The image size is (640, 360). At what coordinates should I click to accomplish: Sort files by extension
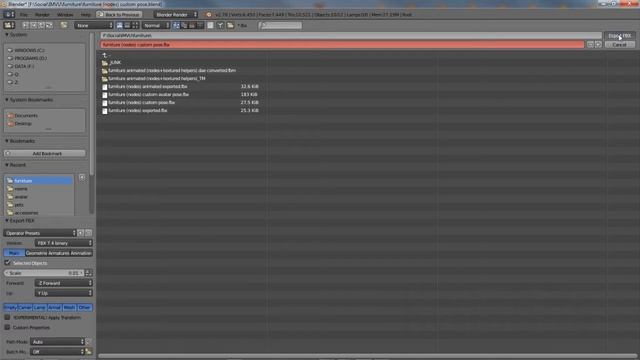tap(184, 25)
